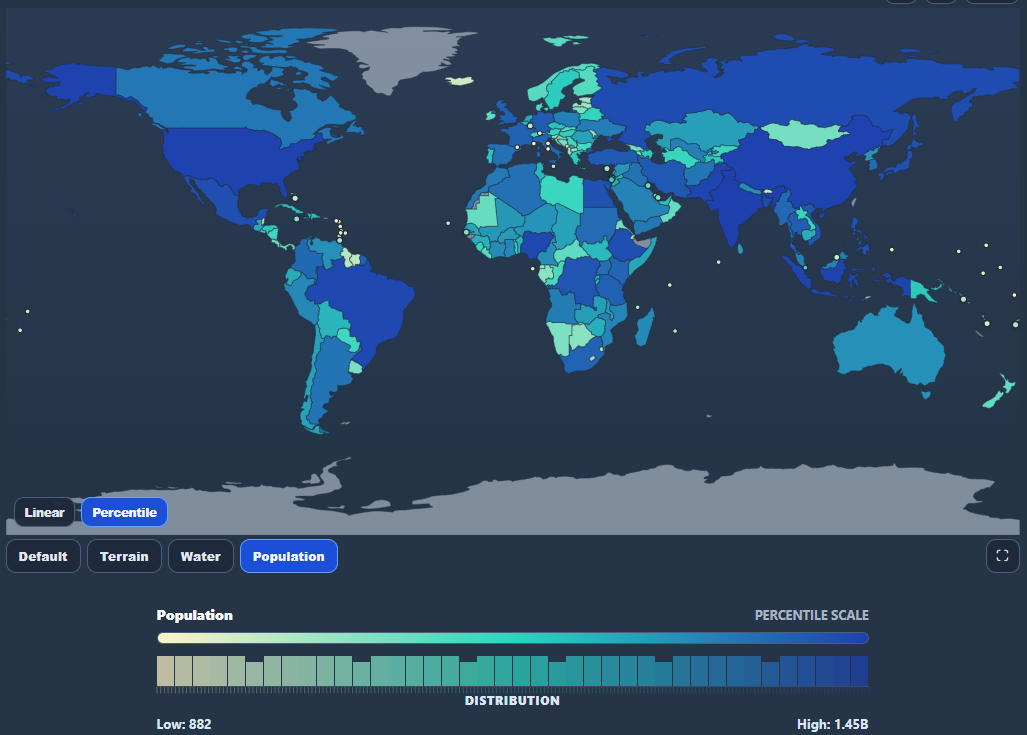Click New Zealand on the map
The image size is (1027, 735).
click(x=998, y=392)
